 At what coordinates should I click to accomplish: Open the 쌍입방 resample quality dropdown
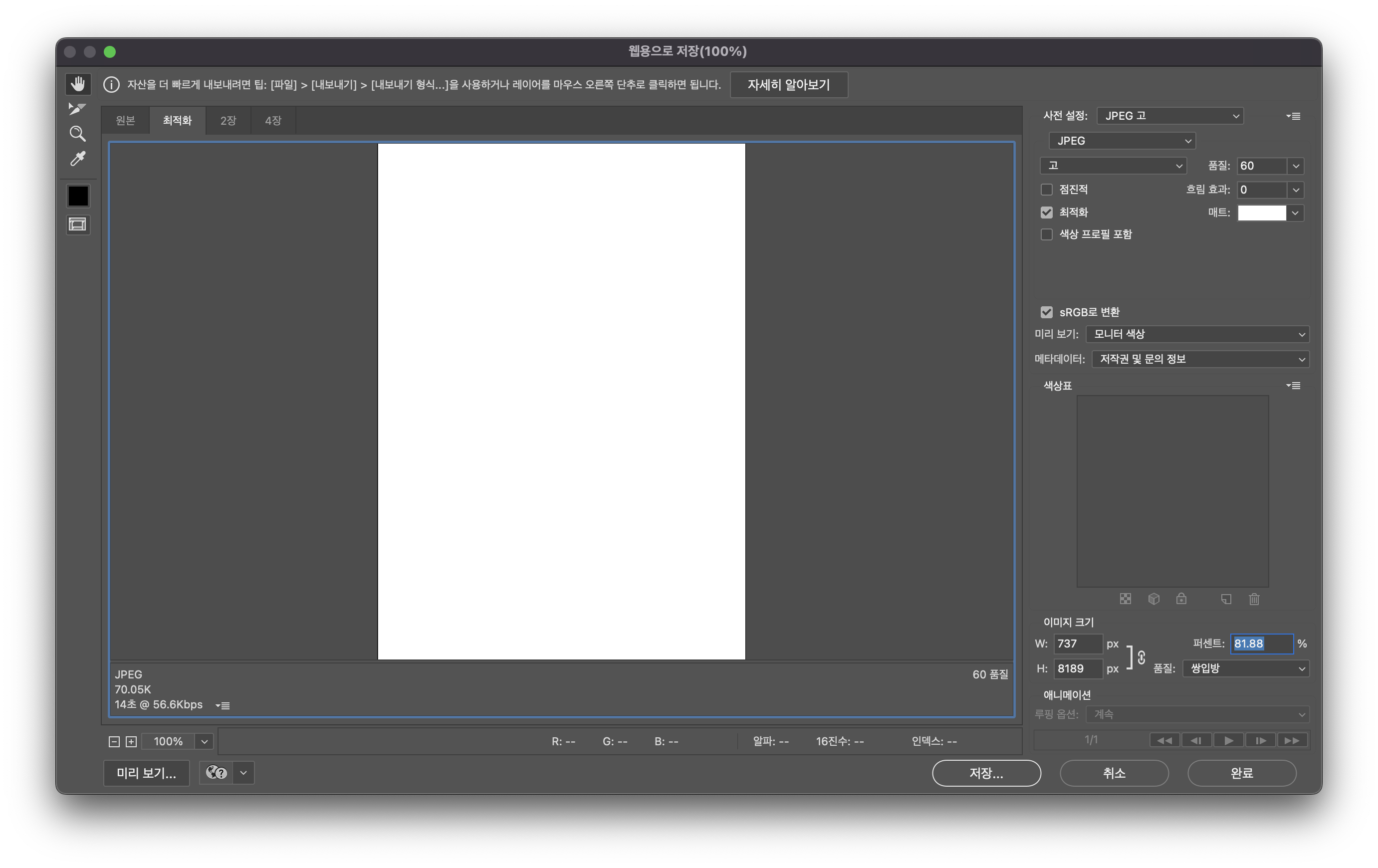point(1245,668)
